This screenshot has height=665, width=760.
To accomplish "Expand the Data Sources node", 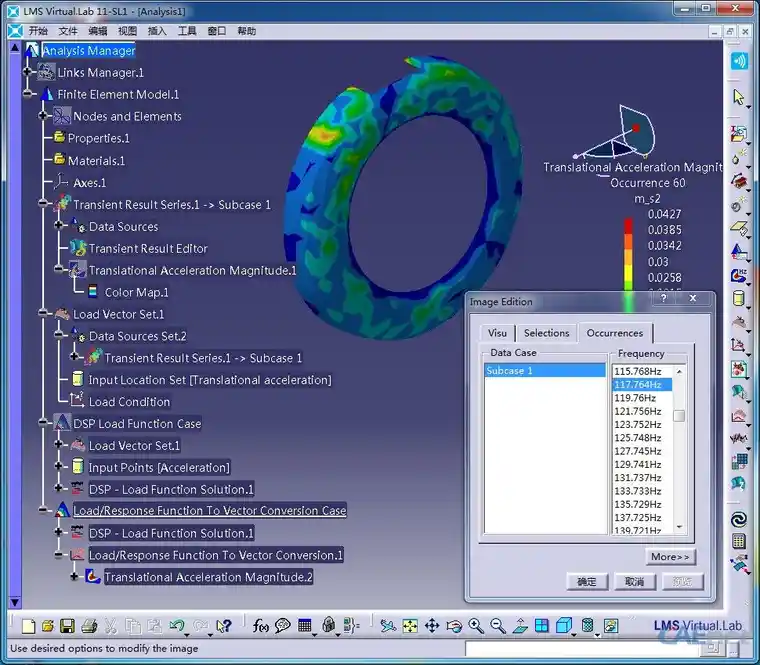I will click(x=59, y=225).
